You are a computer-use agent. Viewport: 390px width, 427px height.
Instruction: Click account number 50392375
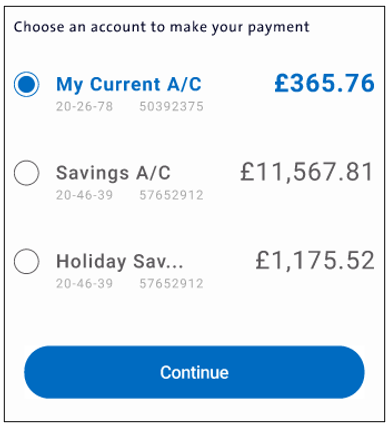[x=171, y=106]
